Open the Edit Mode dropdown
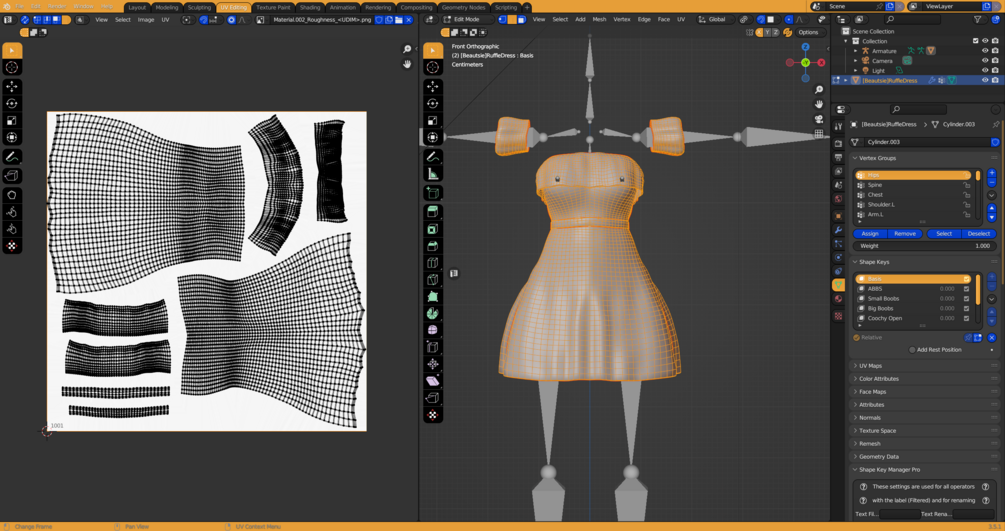This screenshot has width=1005, height=531. pos(466,19)
